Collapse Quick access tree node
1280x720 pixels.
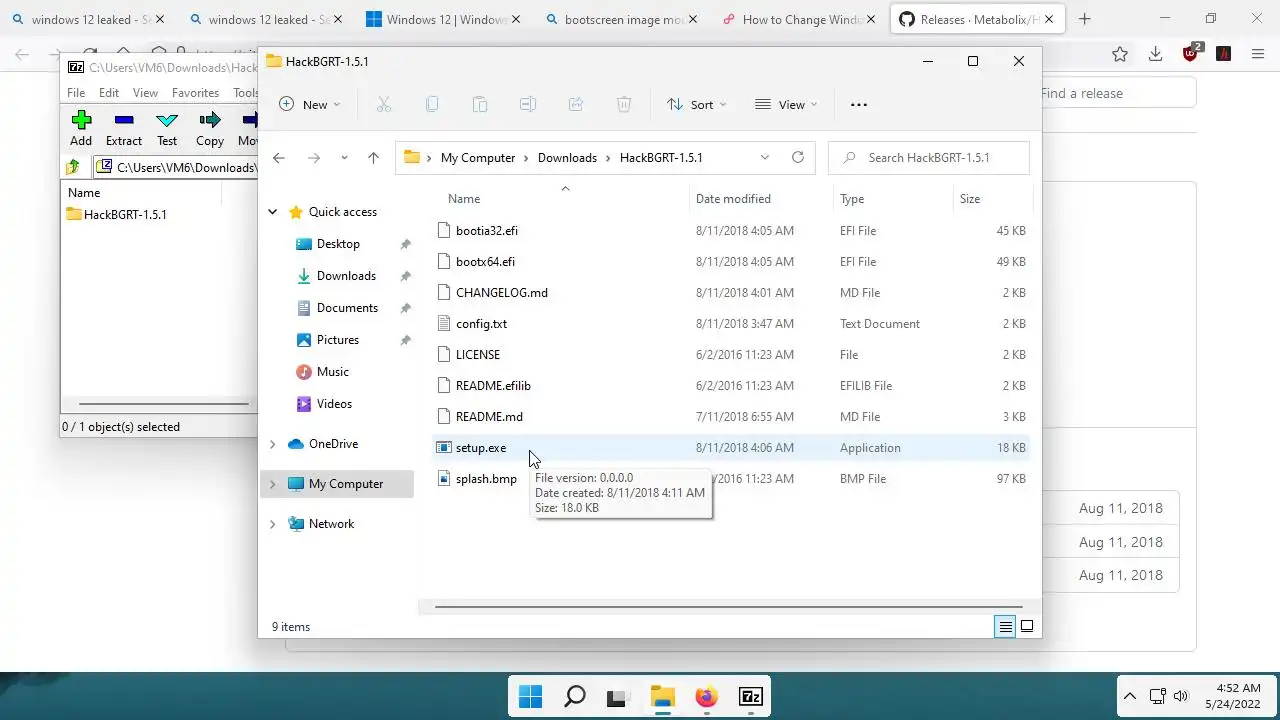click(x=272, y=212)
